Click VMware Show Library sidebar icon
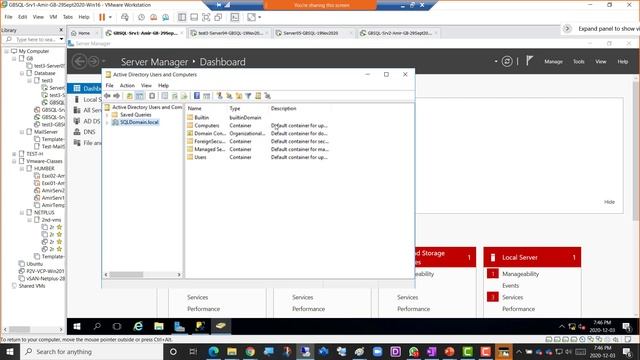640x360 pixels. pos(182,17)
